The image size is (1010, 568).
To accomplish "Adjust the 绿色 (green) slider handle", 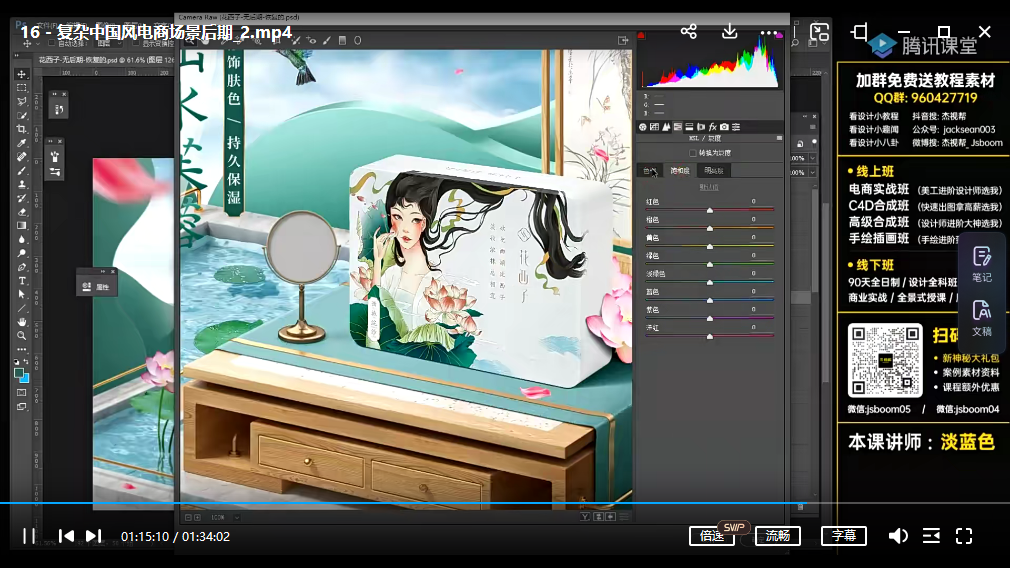I will pos(710,264).
